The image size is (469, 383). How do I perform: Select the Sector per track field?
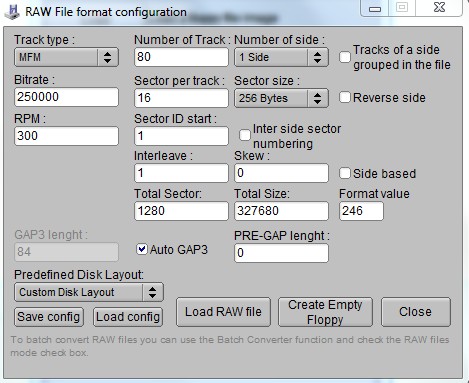181,98
